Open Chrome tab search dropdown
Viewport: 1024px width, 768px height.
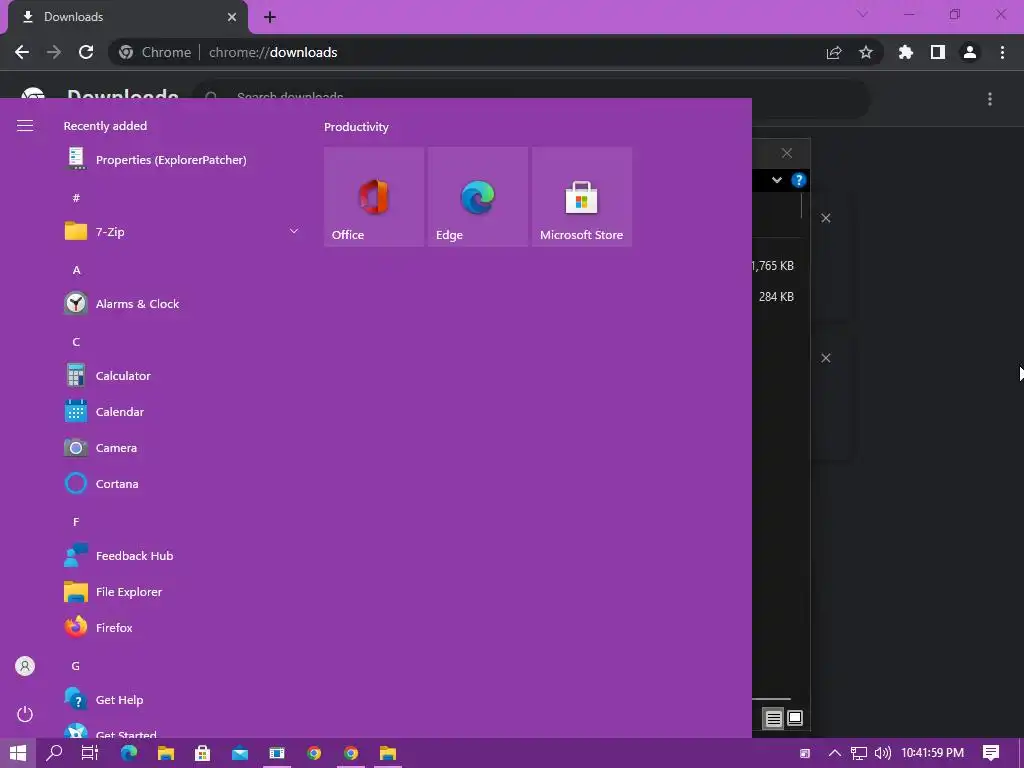click(862, 14)
